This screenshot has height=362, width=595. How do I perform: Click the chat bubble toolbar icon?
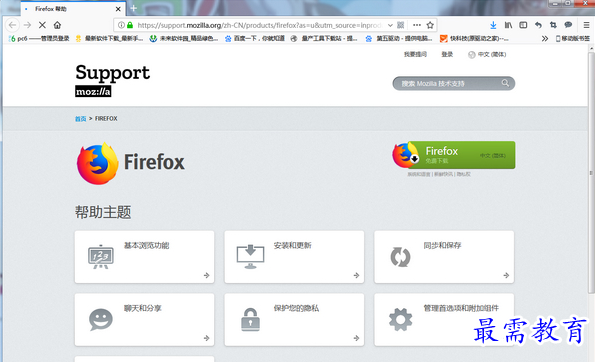click(x=568, y=25)
